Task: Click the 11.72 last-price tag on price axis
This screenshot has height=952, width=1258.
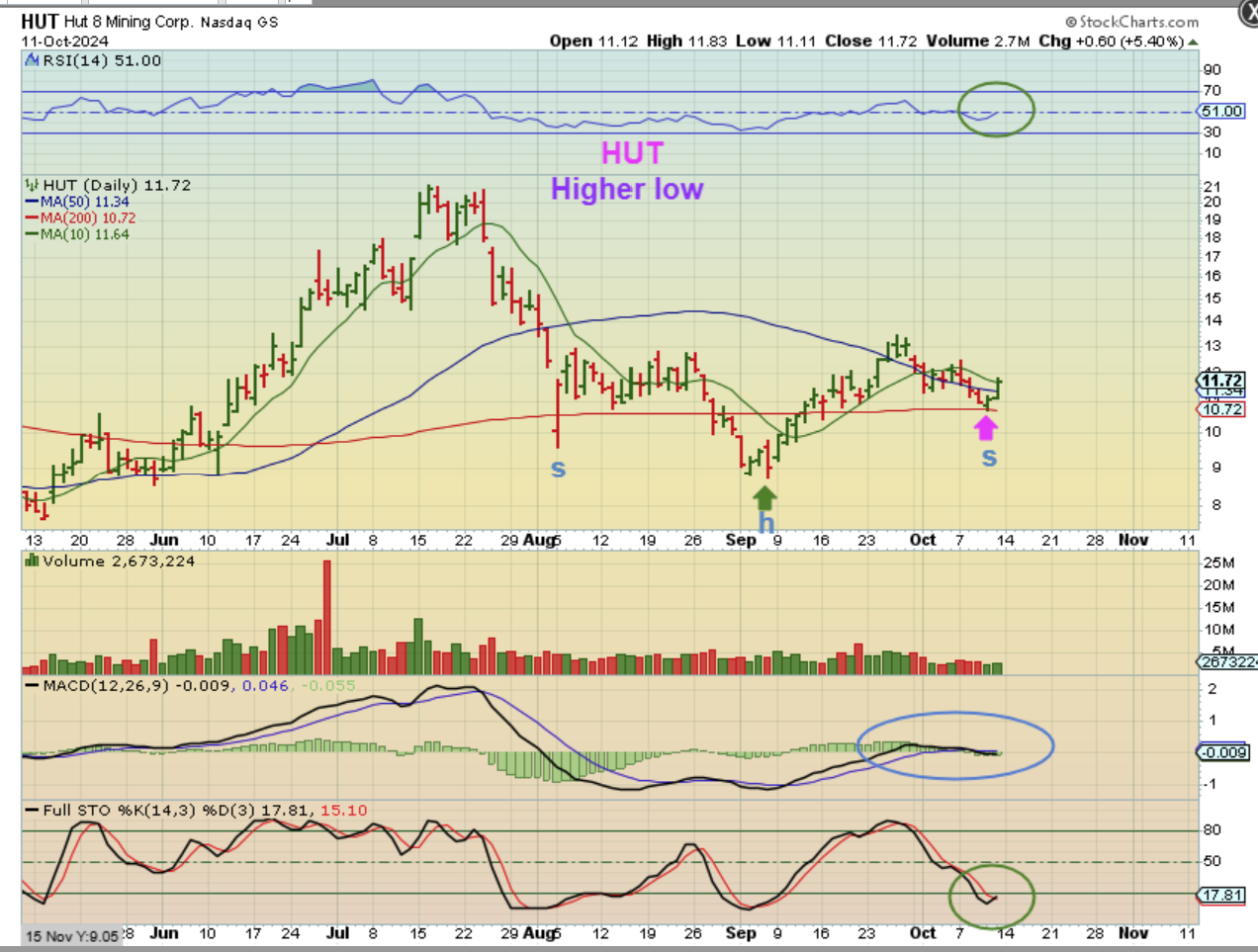Action: [x=1220, y=381]
